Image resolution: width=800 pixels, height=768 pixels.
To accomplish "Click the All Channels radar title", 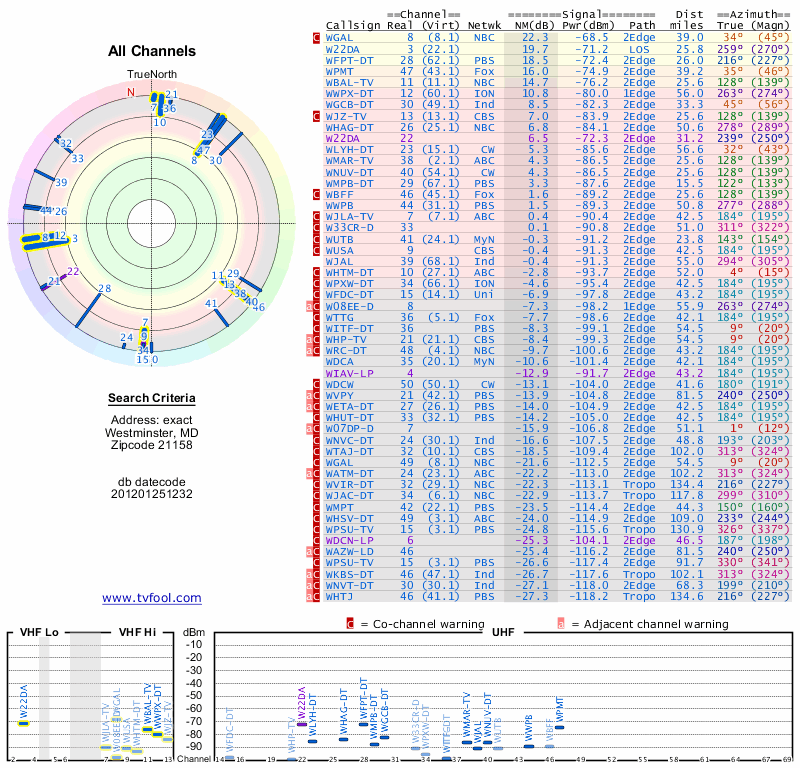I will click(x=151, y=51).
